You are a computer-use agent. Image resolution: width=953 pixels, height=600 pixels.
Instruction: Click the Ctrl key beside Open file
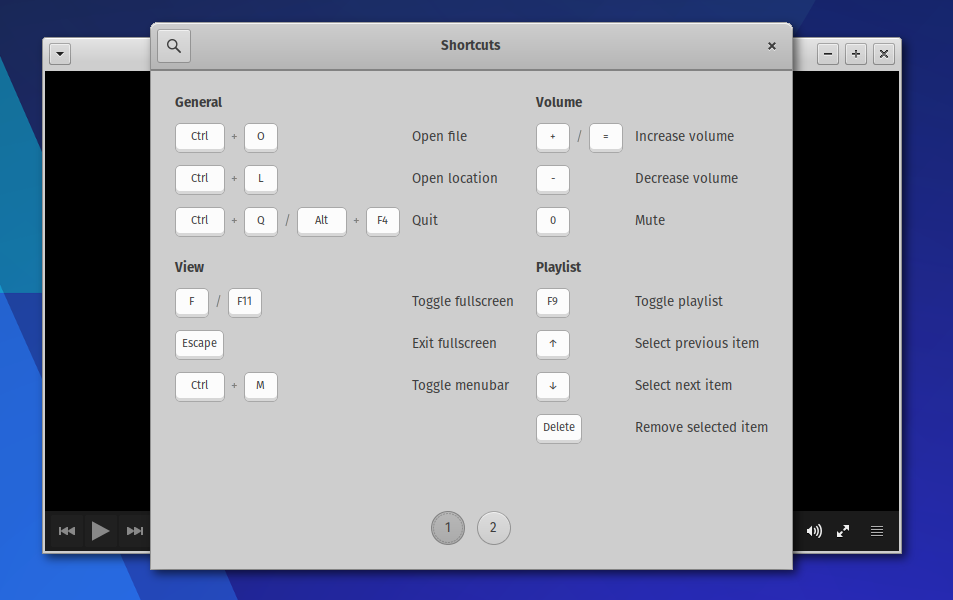pyautogui.click(x=199, y=137)
